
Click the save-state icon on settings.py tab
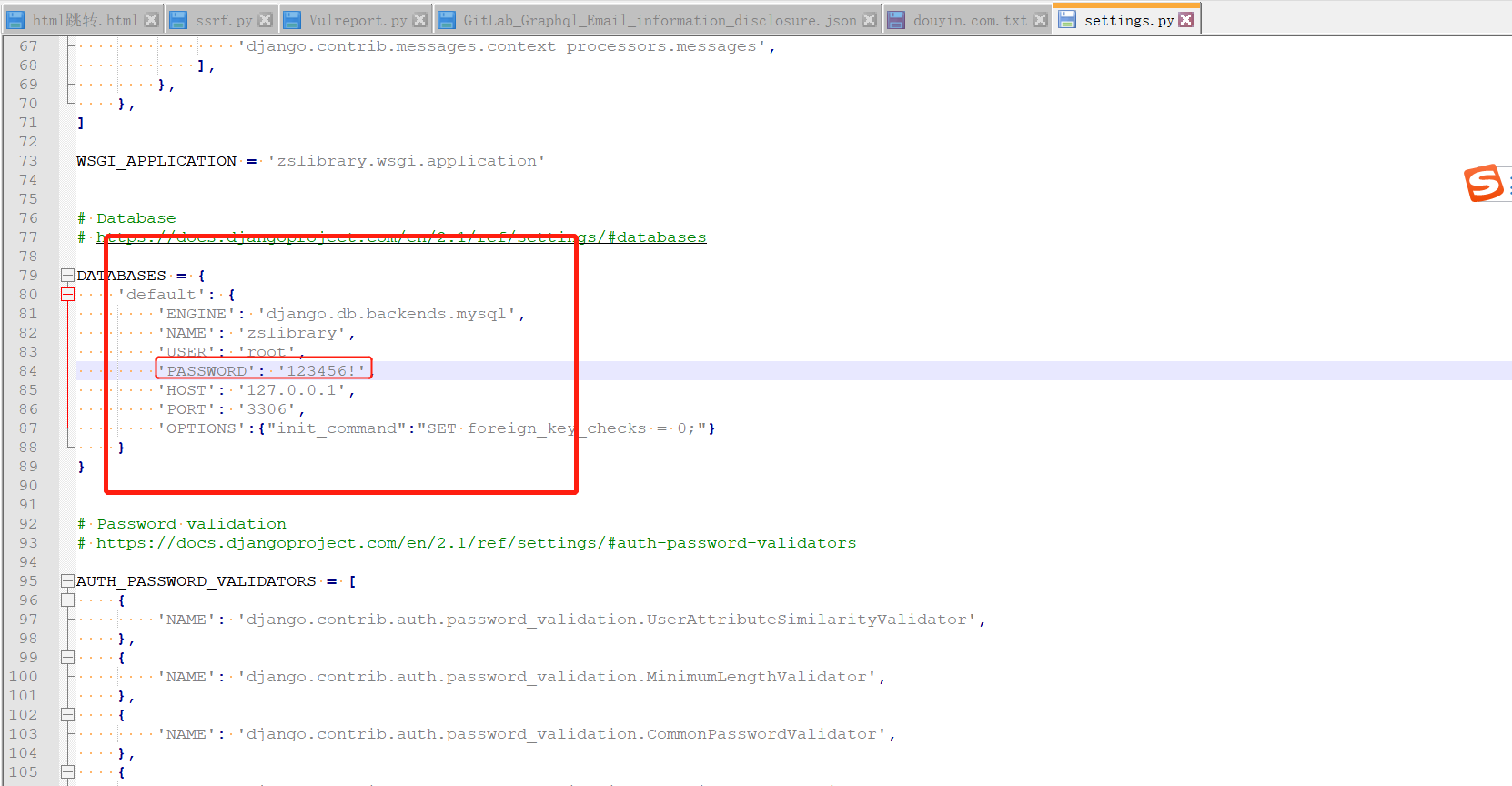click(x=1067, y=20)
